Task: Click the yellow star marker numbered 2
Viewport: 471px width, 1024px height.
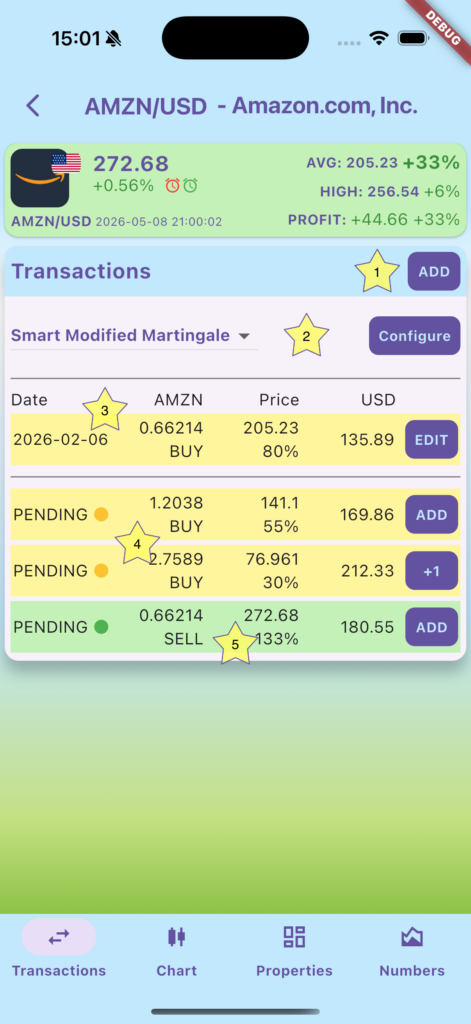Action: click(x=306, y=336)
